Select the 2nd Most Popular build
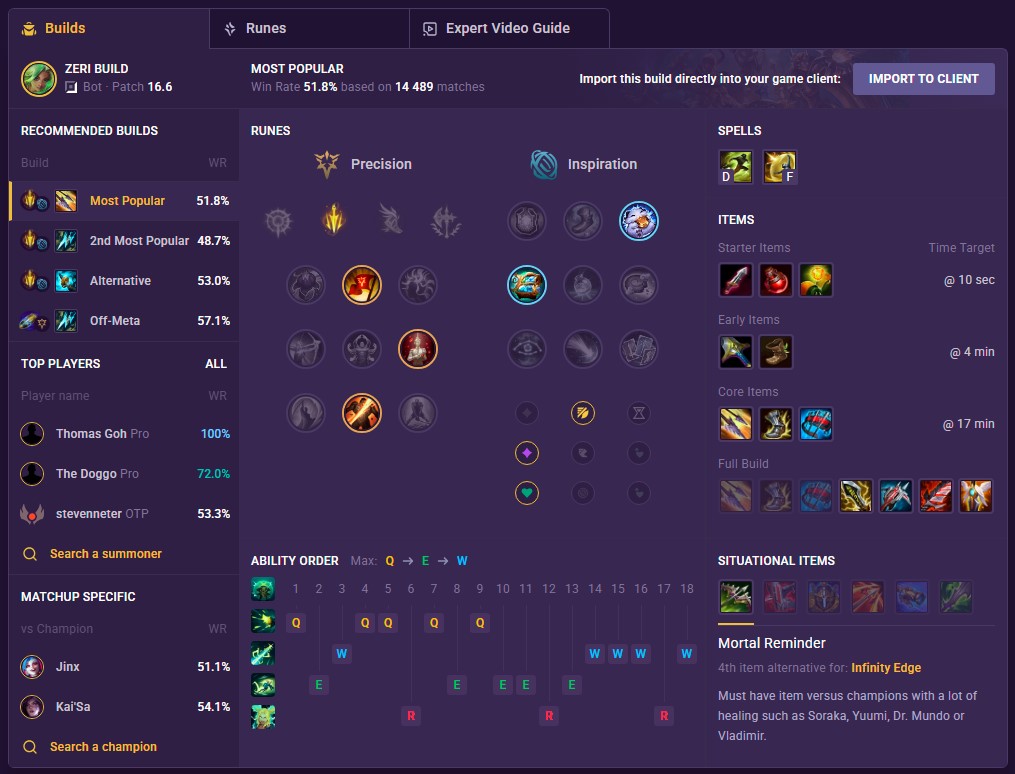 point(124,241)
